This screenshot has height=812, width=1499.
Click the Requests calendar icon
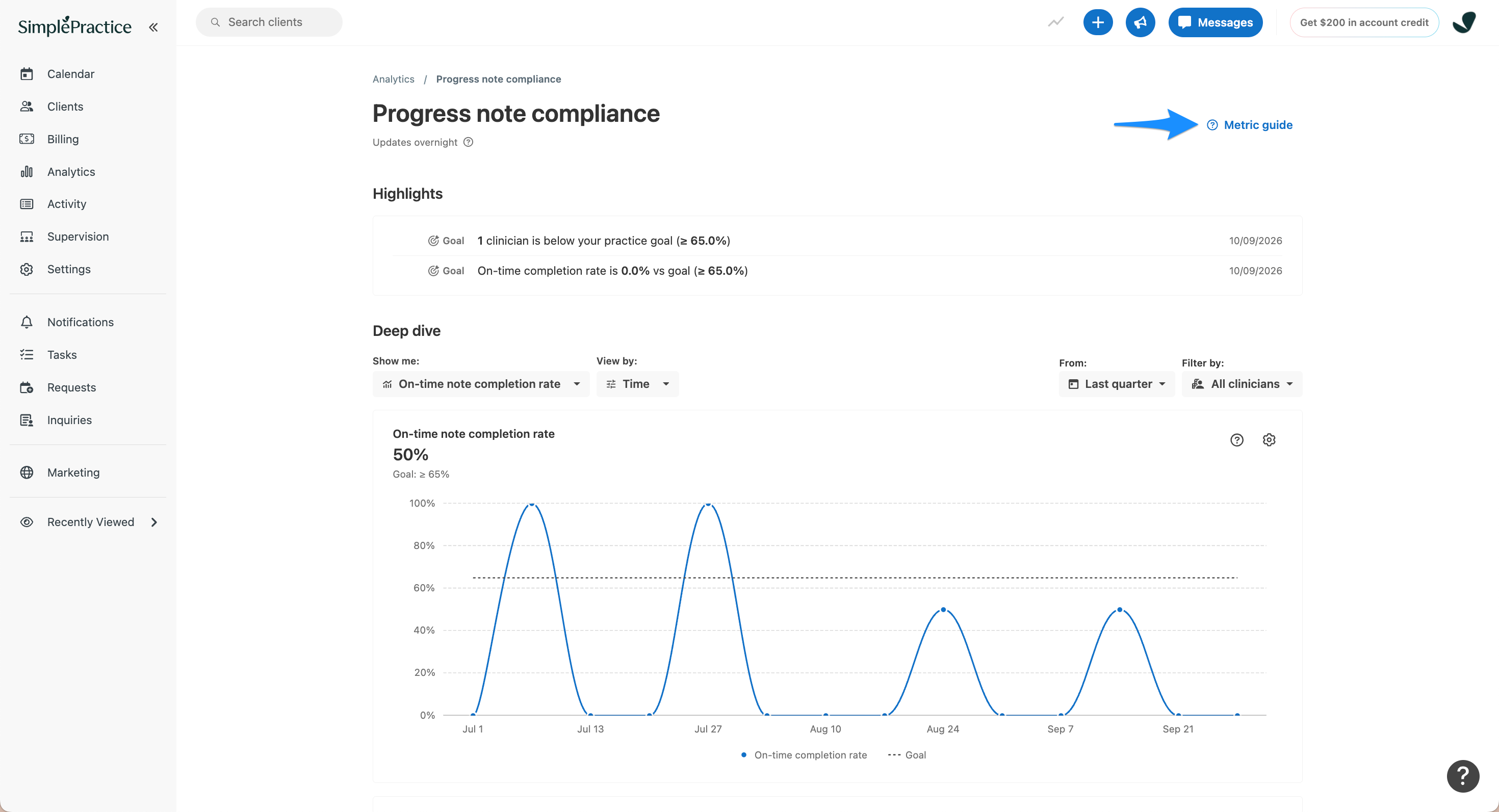pyautogui.click(x=27, y=387)
